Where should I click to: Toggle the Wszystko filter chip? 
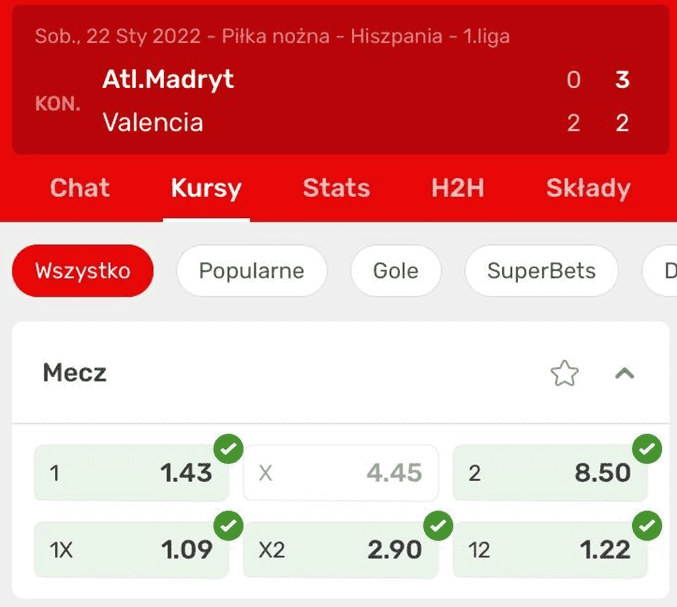[x=83, y=271]
